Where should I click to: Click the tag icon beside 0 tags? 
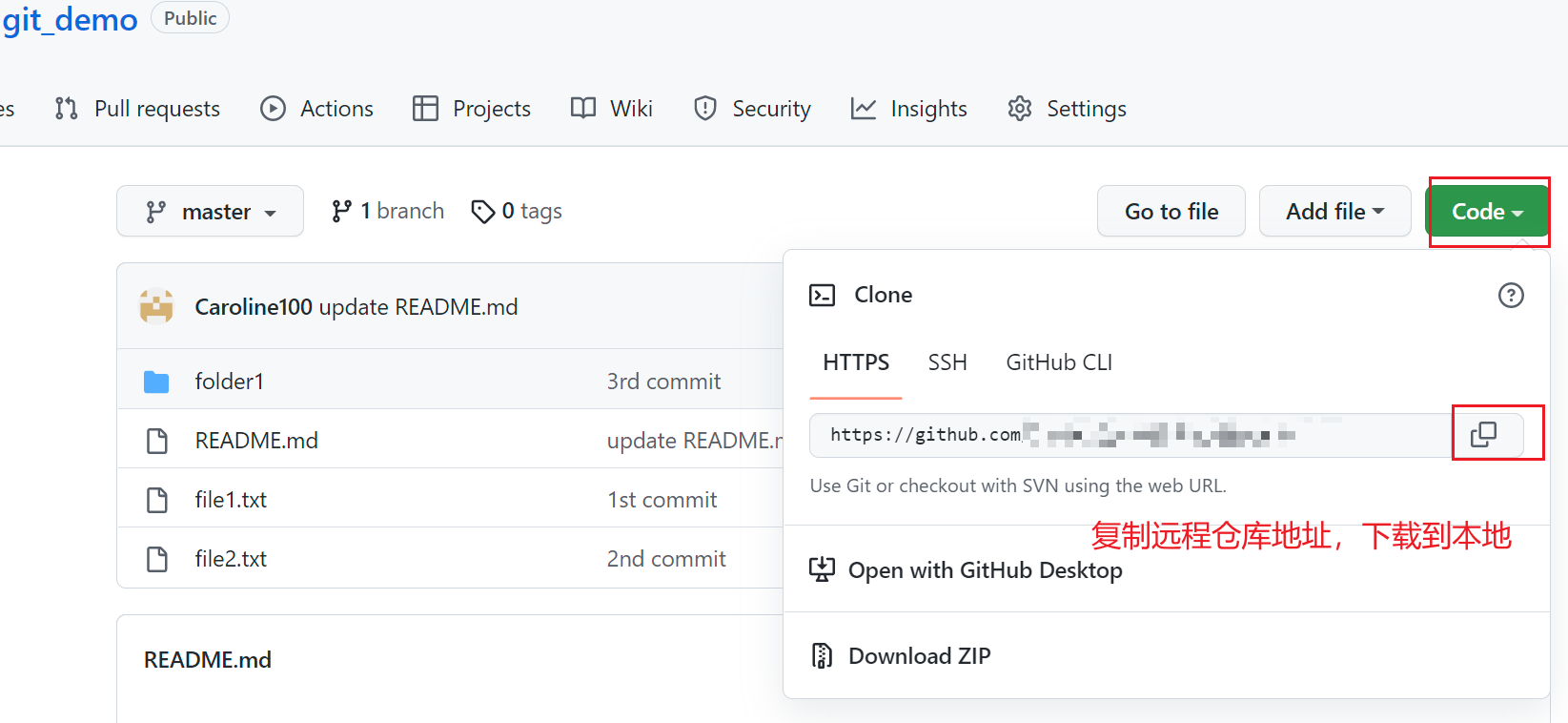point(483,211)
